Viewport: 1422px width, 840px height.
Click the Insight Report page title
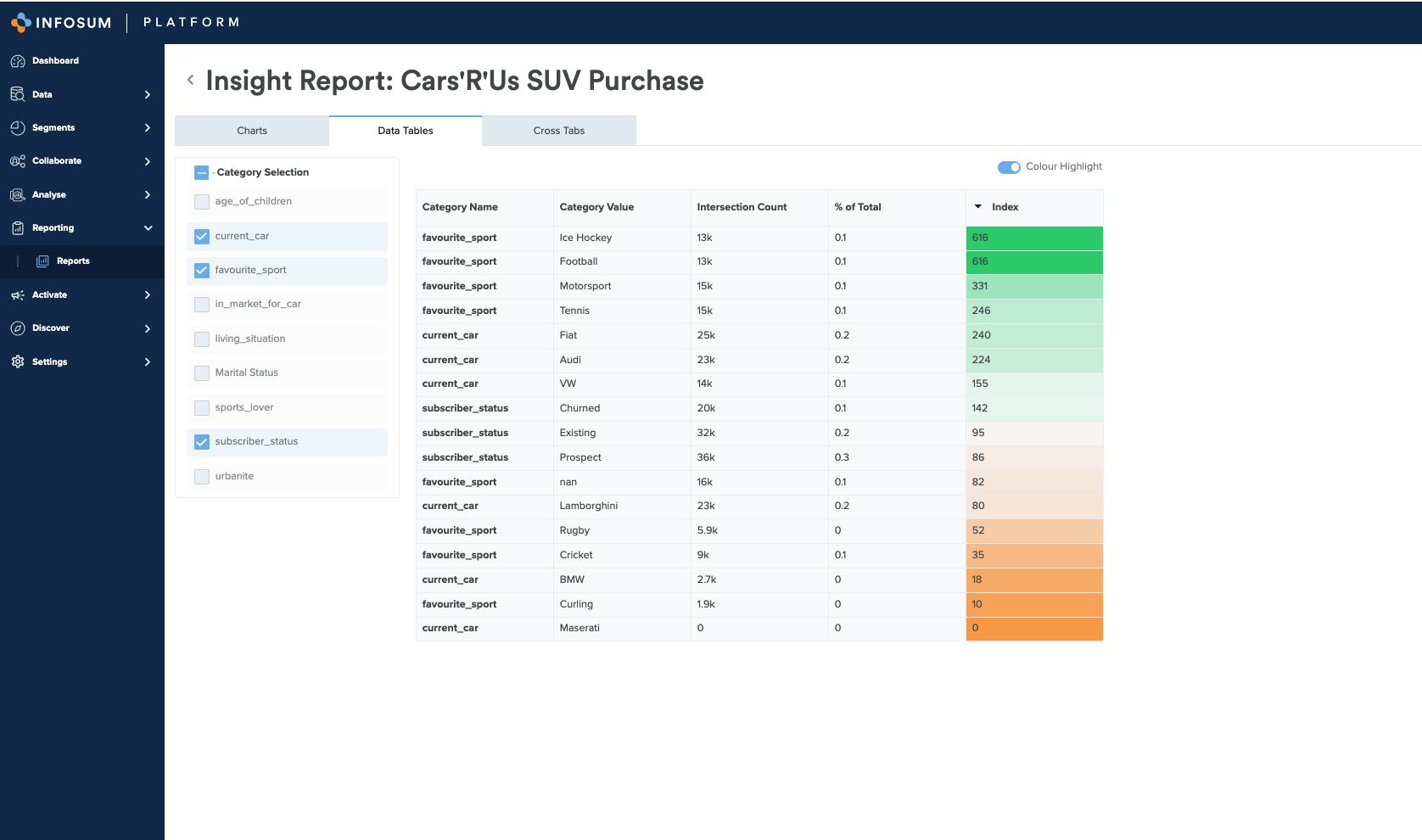(x=455, y=81)
